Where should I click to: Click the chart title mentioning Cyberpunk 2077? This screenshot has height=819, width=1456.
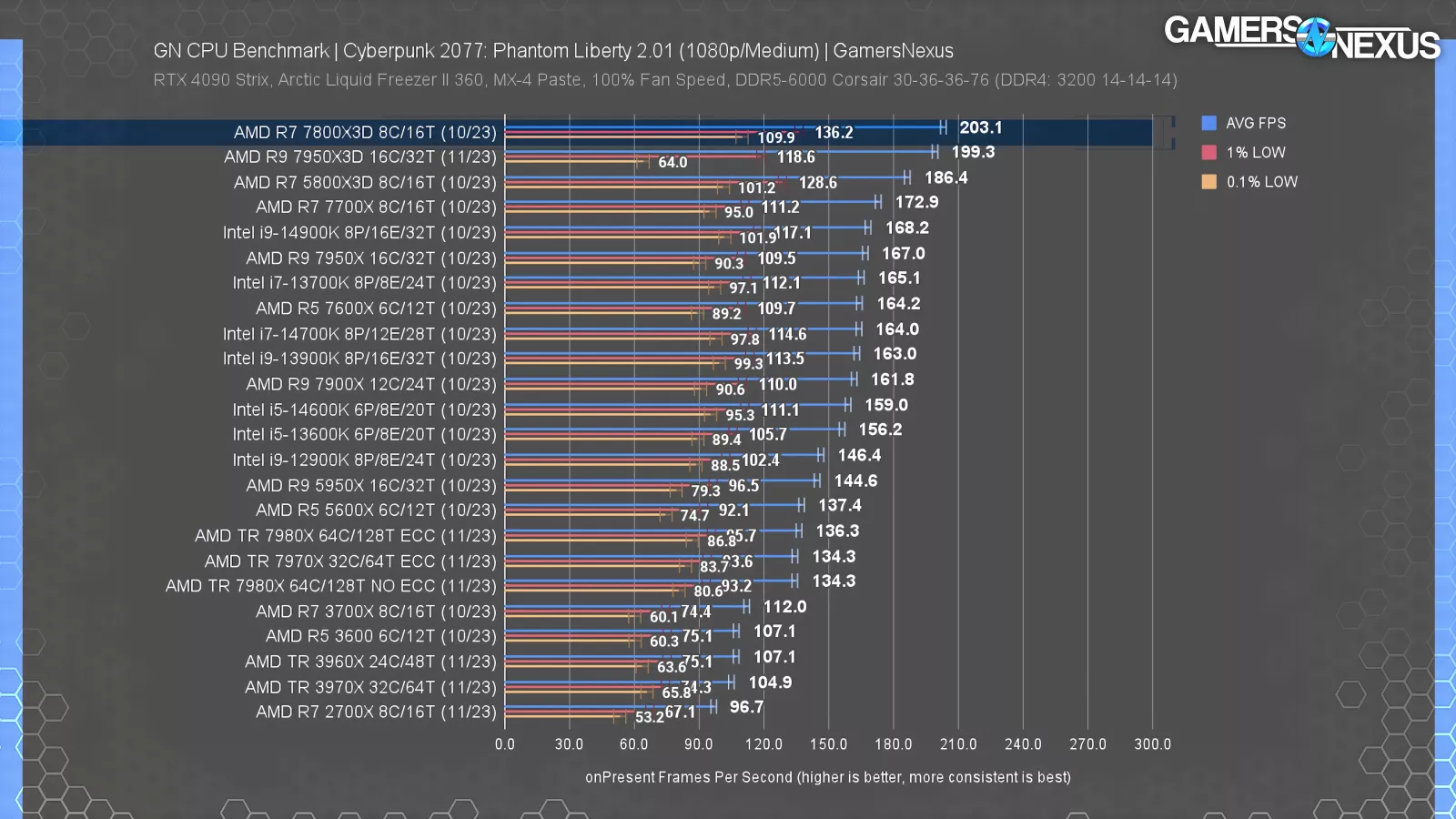(x=553, y=51)
